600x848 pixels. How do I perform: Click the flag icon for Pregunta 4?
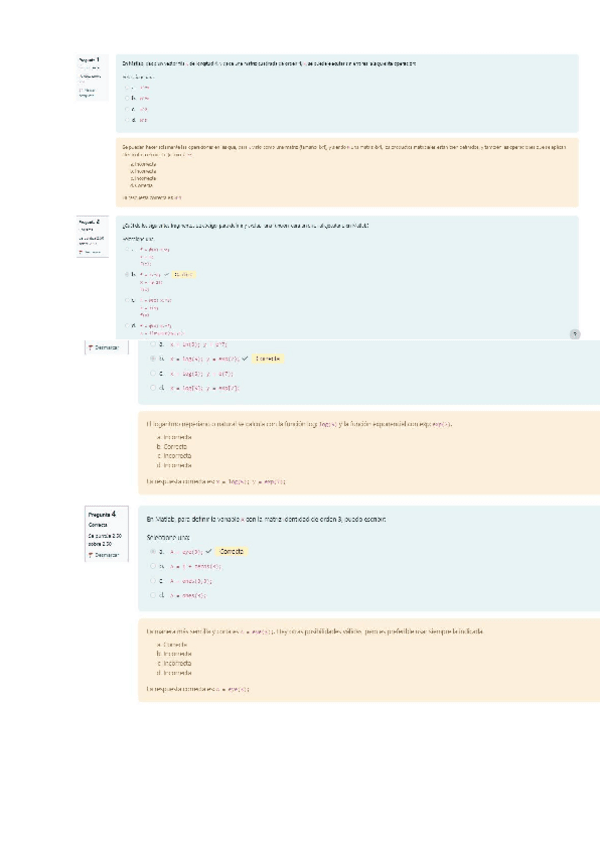(91, 553)
